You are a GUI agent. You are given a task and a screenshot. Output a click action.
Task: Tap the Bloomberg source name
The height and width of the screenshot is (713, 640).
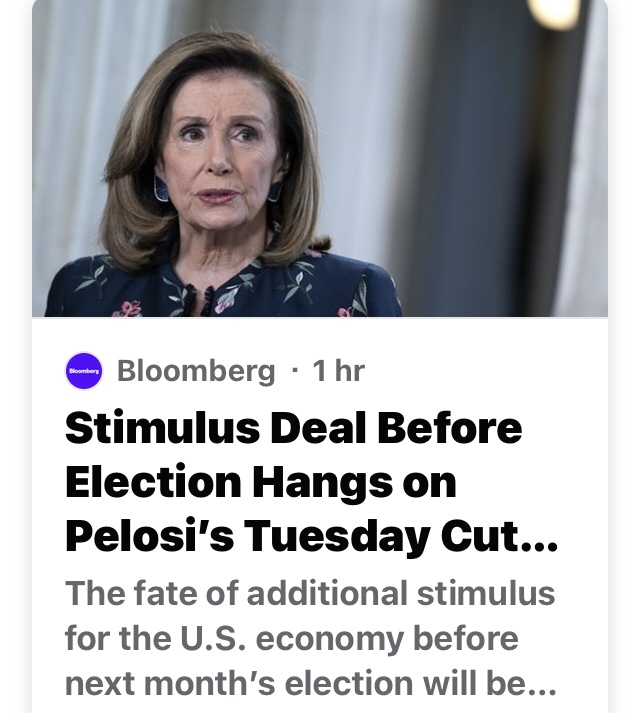[195, 371]
